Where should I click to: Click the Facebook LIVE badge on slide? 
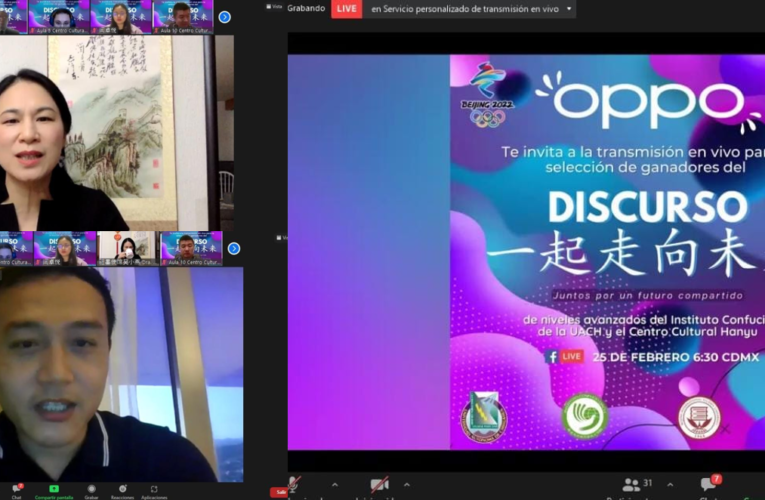coord(564,357)
